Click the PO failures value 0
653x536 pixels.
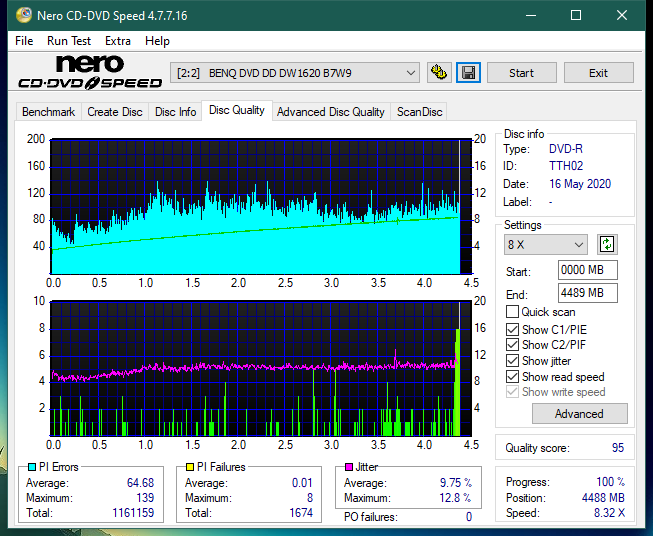point(469,517)
